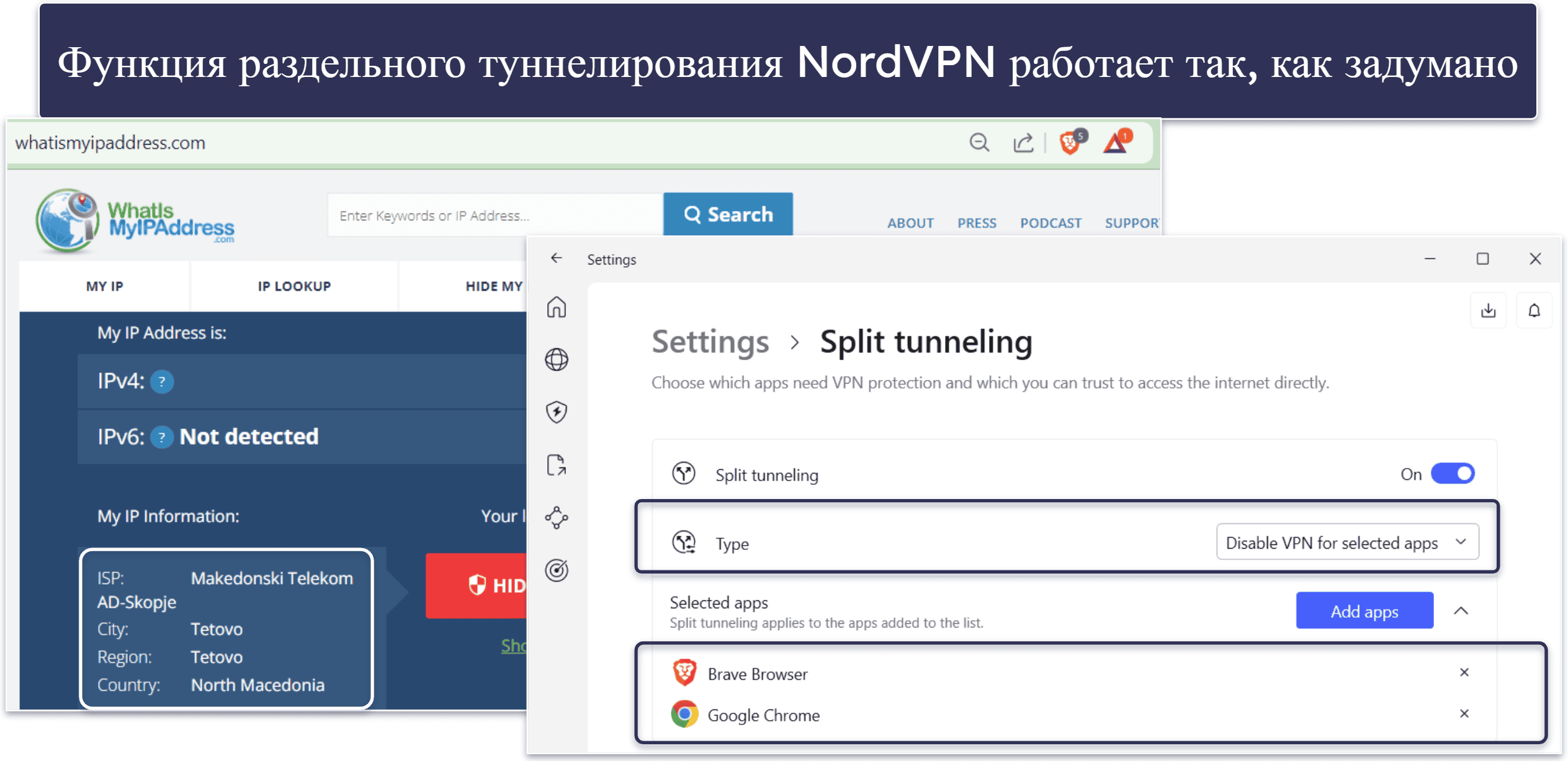This screenshot has width=1568, height=761.
Task: Open the IP LOOKUP tab
Action: [x=294, y=286]
